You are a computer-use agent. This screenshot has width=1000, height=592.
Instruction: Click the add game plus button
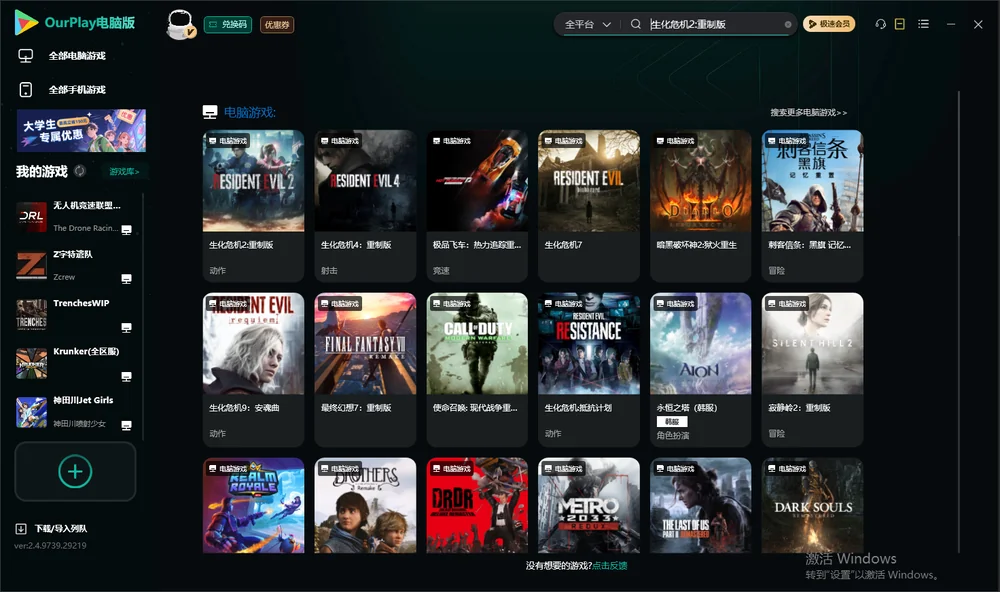pyautogui.click(x=75, y=471)
